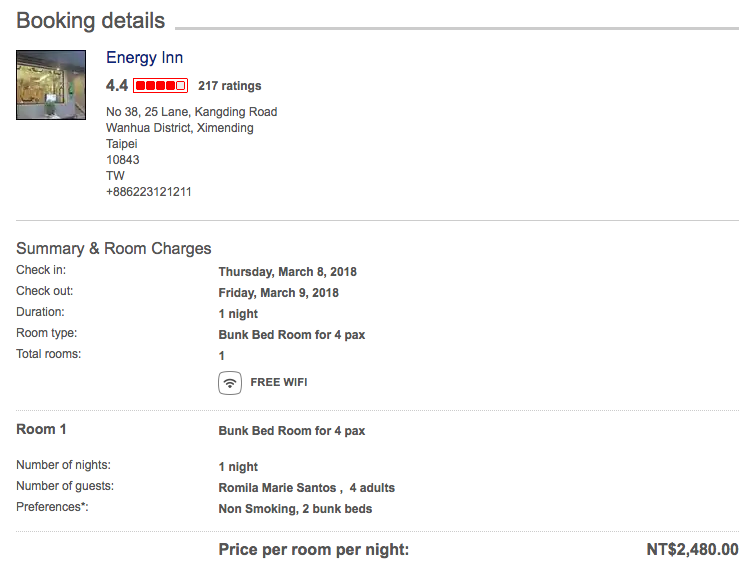Click the Summary & Room Charges heading
This screenshot has width=751, height=582.
[114, 249]
